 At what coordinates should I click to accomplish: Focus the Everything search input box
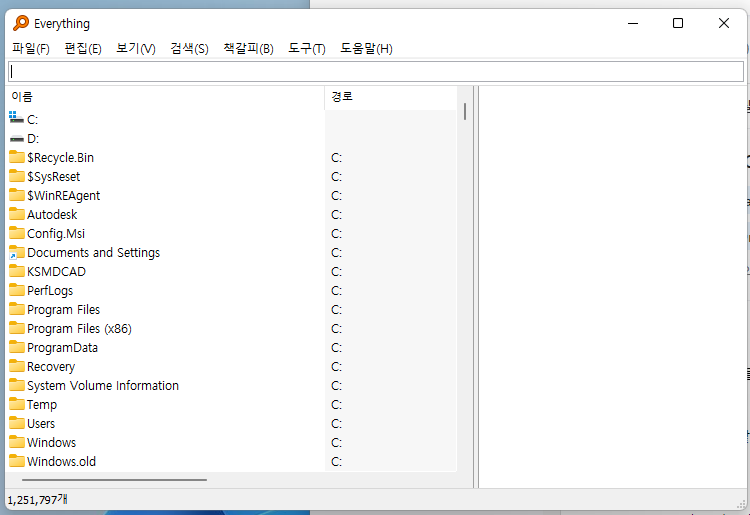[376, 71]
